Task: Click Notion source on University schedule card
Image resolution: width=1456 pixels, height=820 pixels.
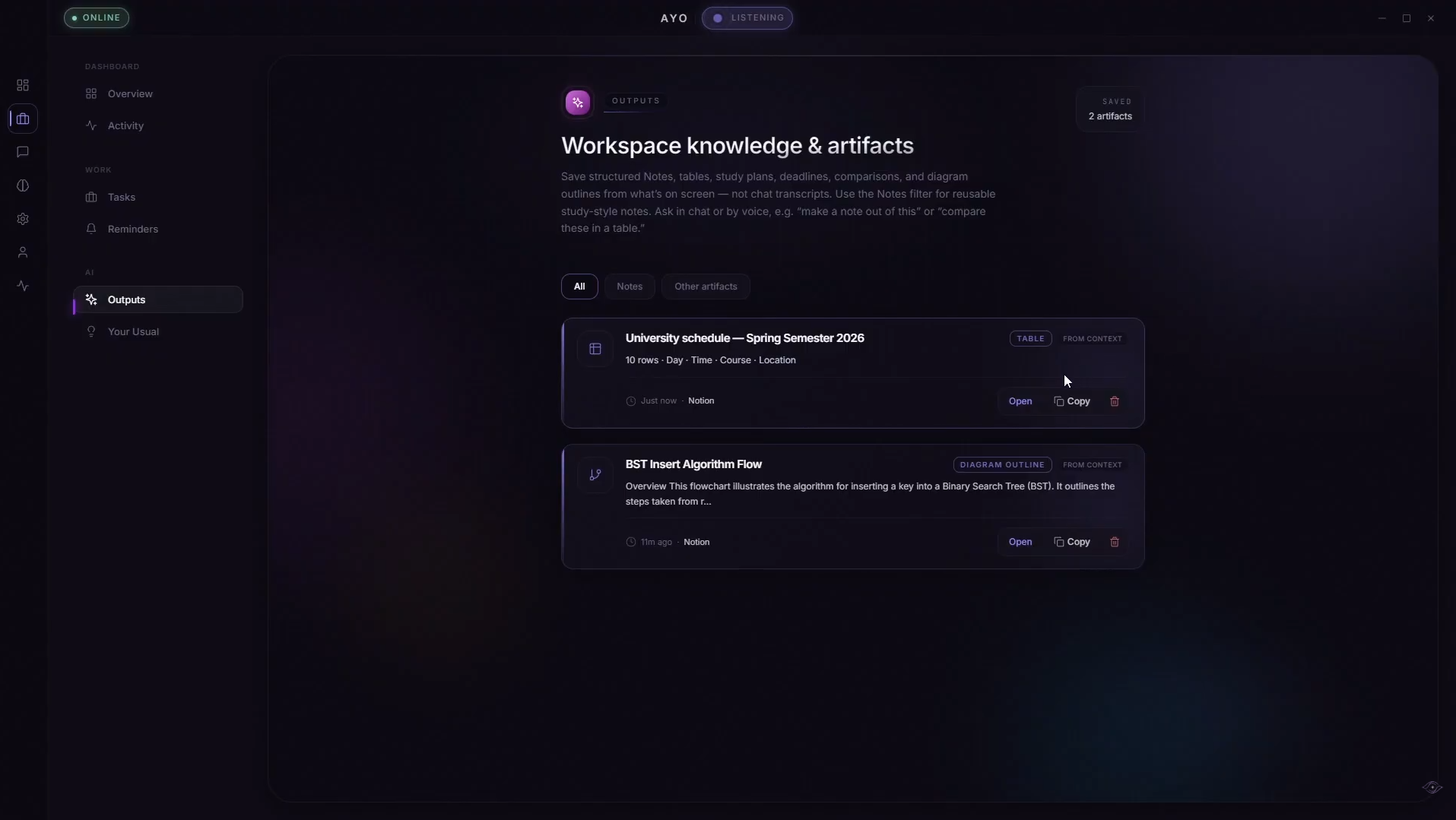Action: [701, 401]
